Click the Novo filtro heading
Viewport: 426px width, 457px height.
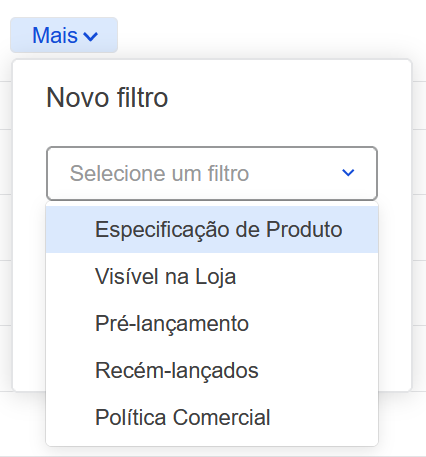tap(107, 98)
